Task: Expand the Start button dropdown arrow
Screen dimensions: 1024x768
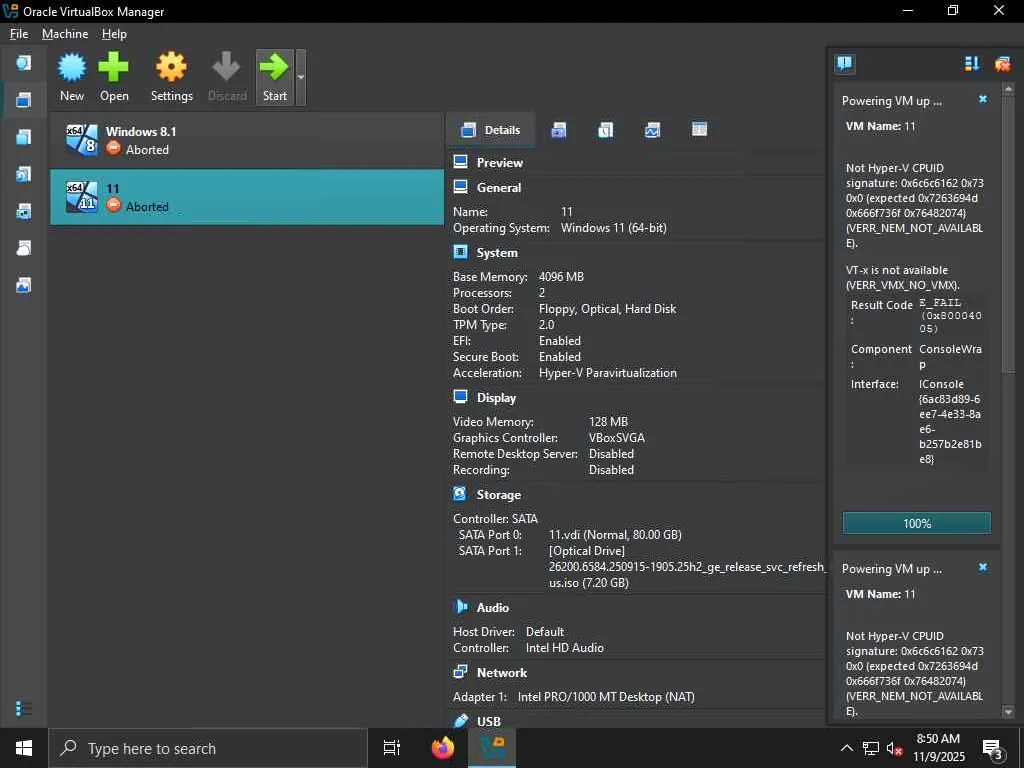Action: point(300,77)
